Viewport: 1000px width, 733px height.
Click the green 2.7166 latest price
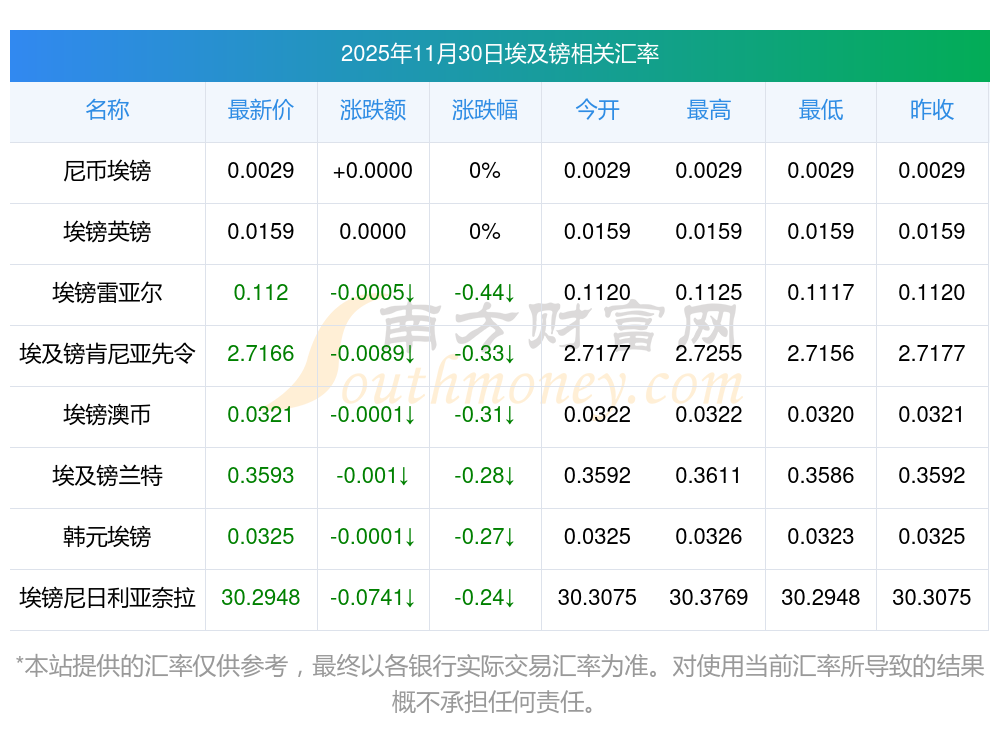click(x=261, y=354)
